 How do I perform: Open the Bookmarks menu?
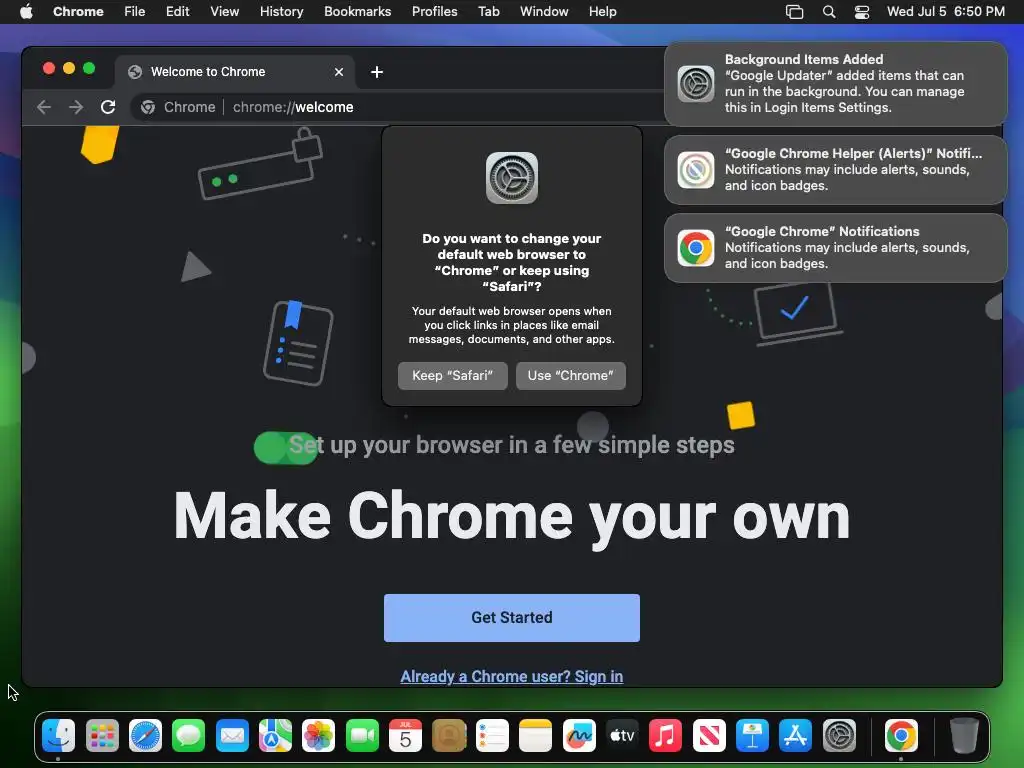point(358,12)
